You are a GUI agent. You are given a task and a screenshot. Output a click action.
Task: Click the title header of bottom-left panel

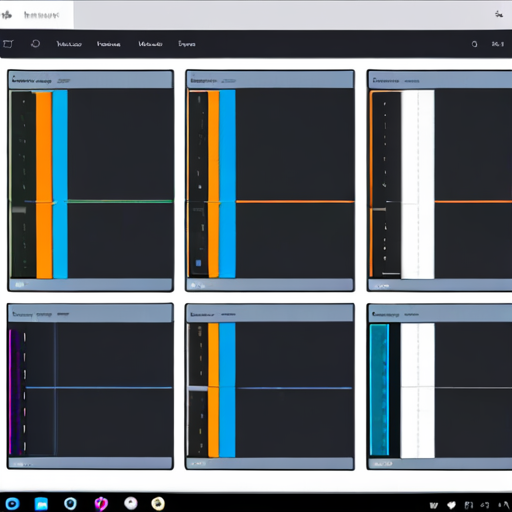90,314
